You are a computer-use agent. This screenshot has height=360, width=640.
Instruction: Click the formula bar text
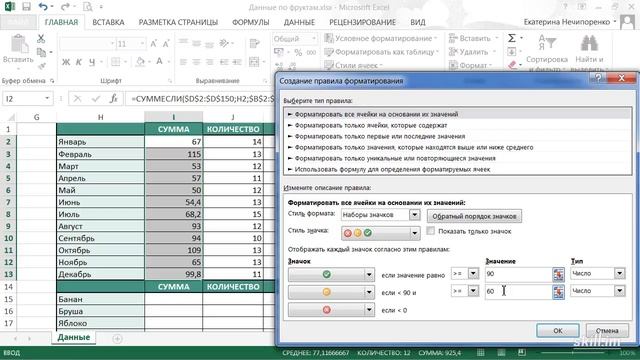[x=202, y=99]
